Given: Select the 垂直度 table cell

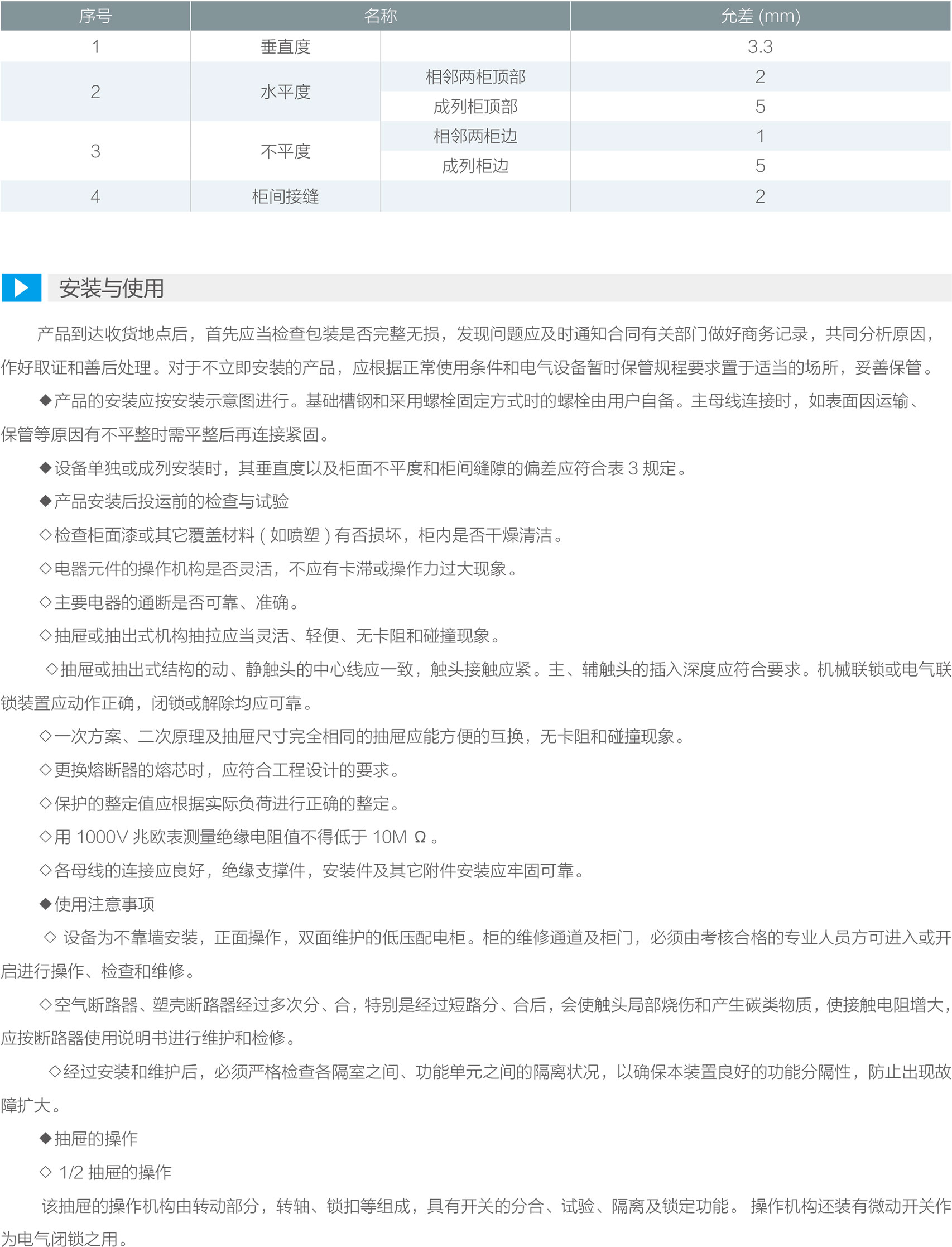Looking at the screenshot, I should (285, 46).
